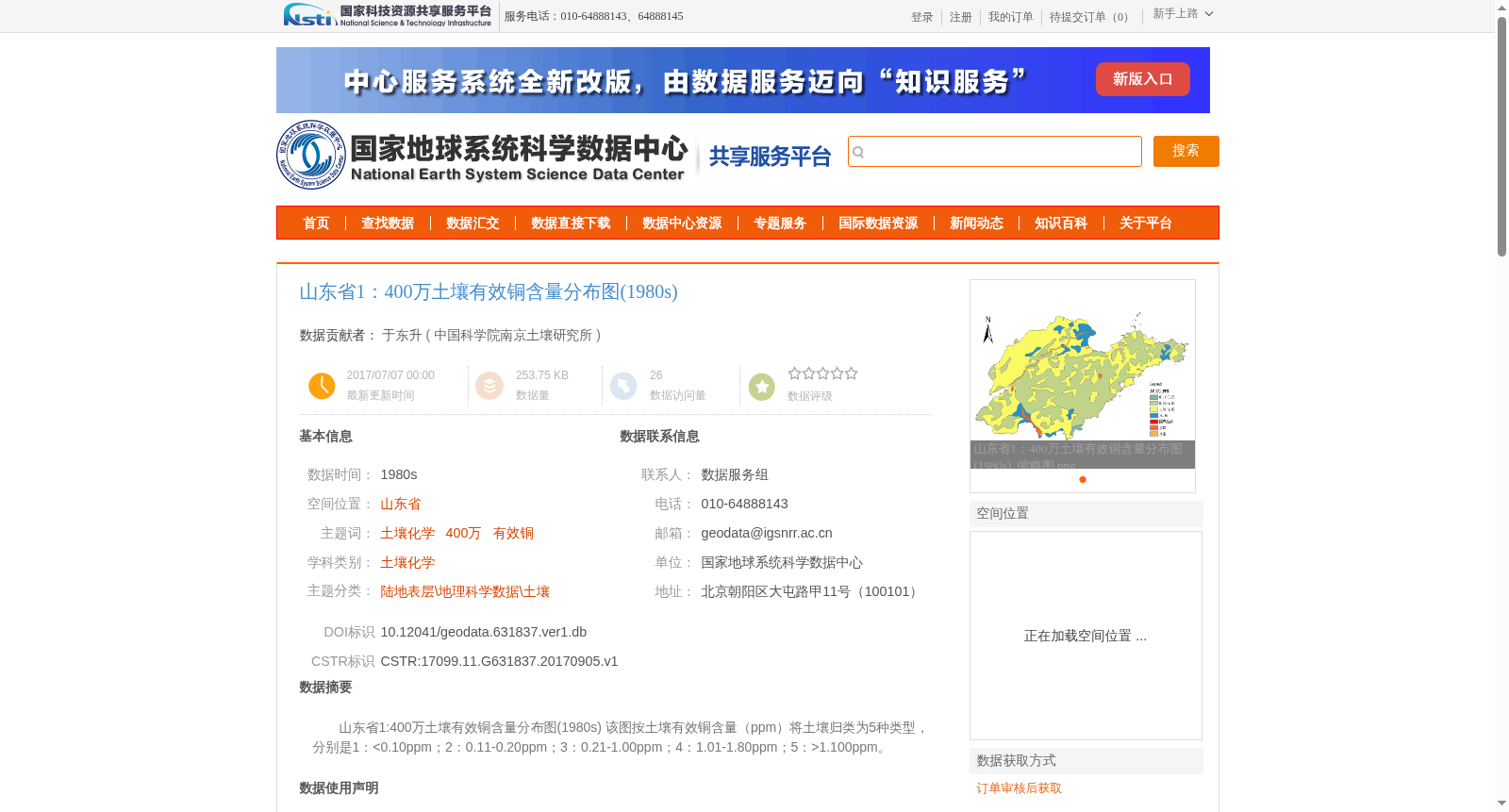Viewport: 1509px width, 812px height.
Task: Focus the data search input field
Action: [x=995, y=152]
